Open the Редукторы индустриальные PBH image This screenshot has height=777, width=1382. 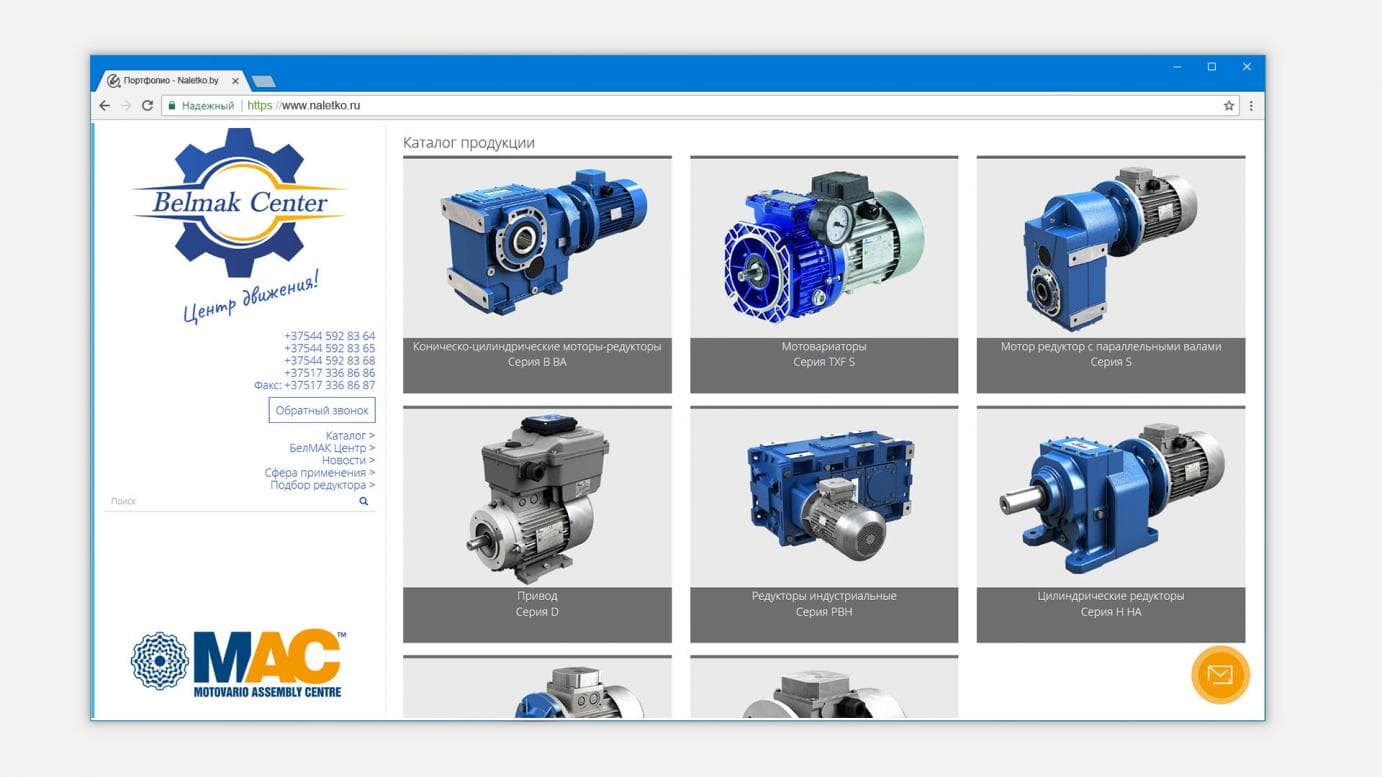pos(824,498)
